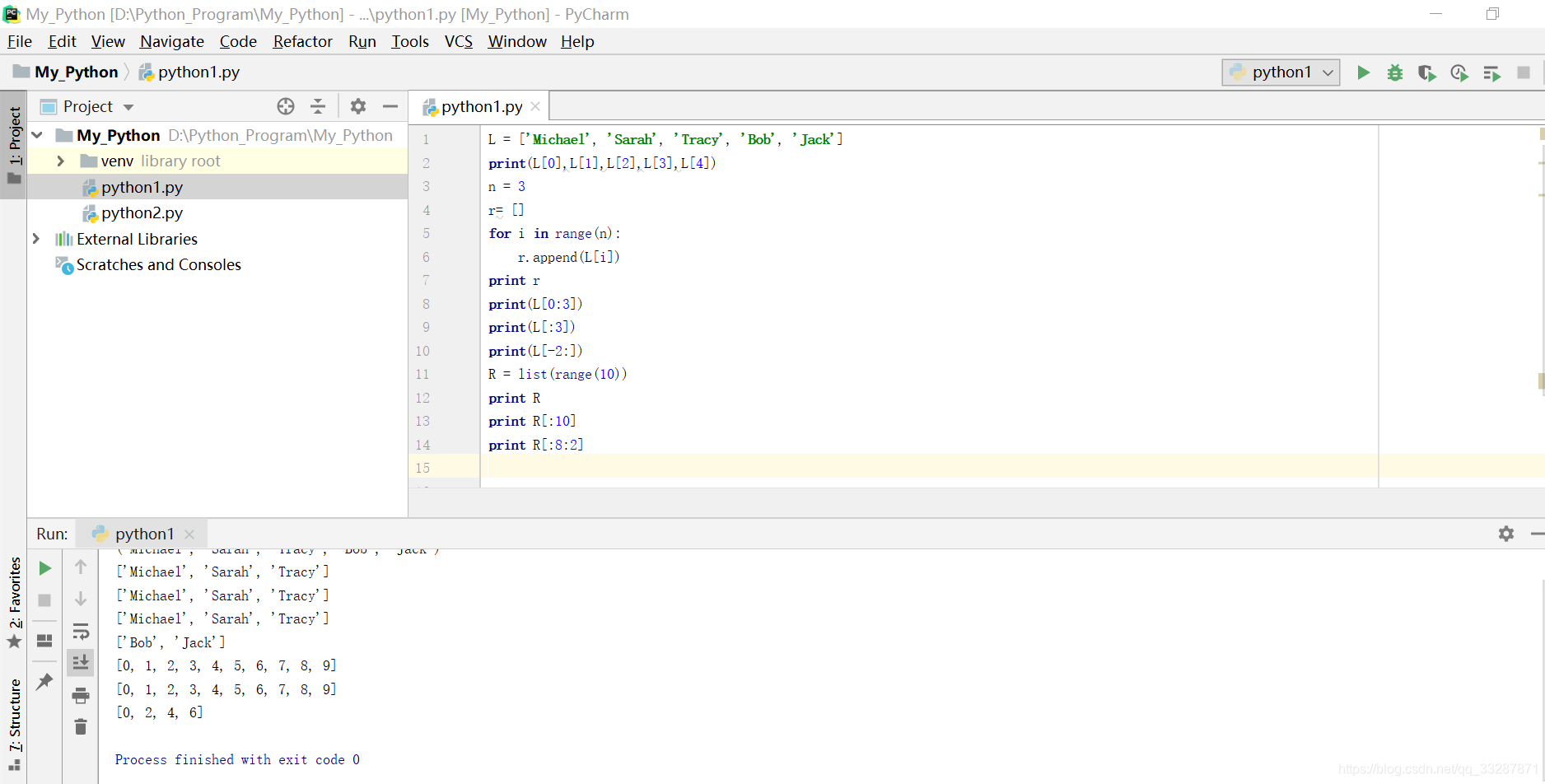Click Stop icon in Run panel
The image size is (1545, 784).
[x=45, y=600]
